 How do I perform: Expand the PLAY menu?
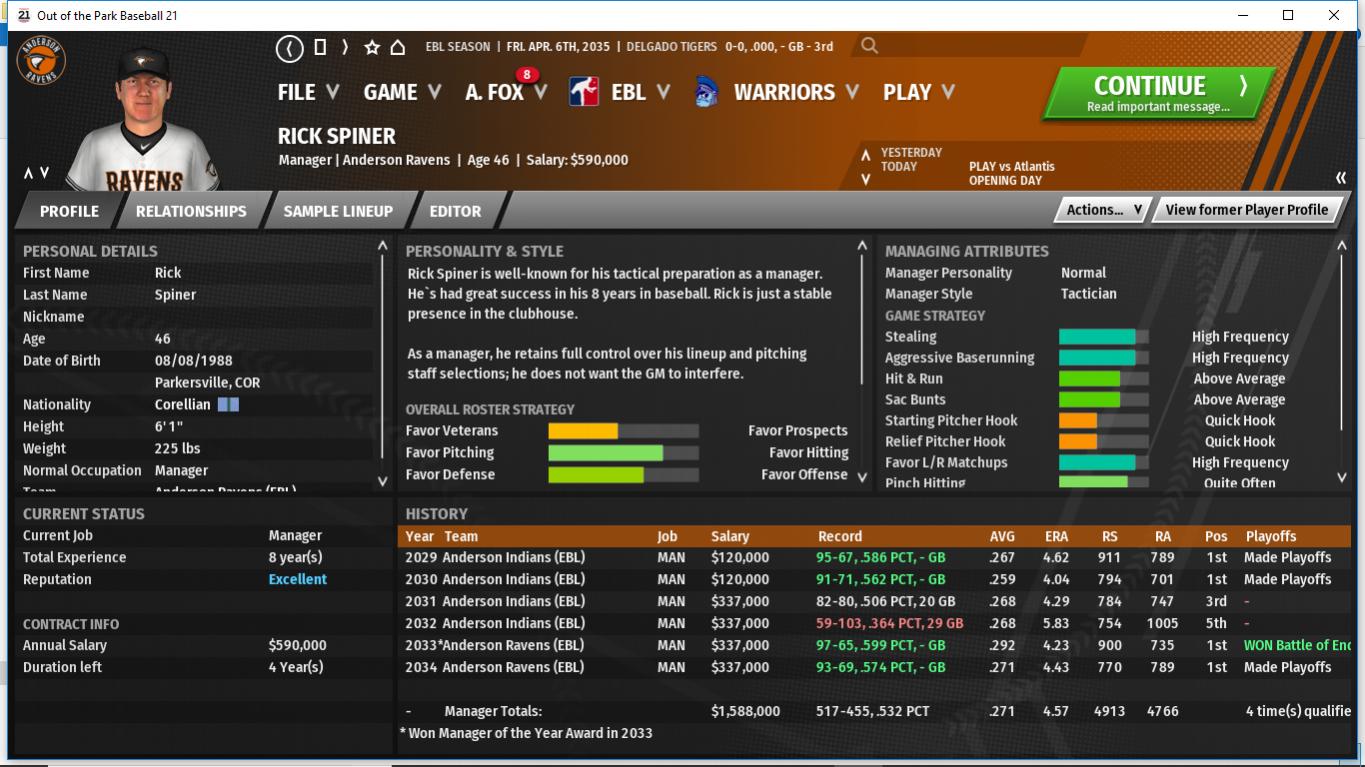[918, 92]
